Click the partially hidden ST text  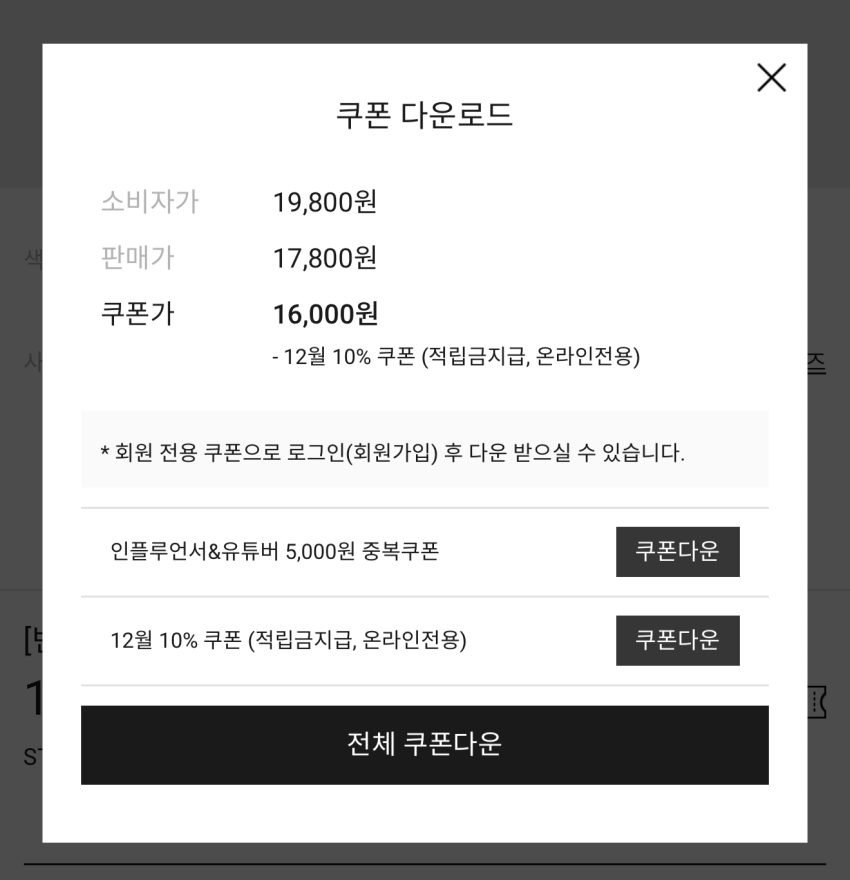pyautogui.click(x=33, y=757)
